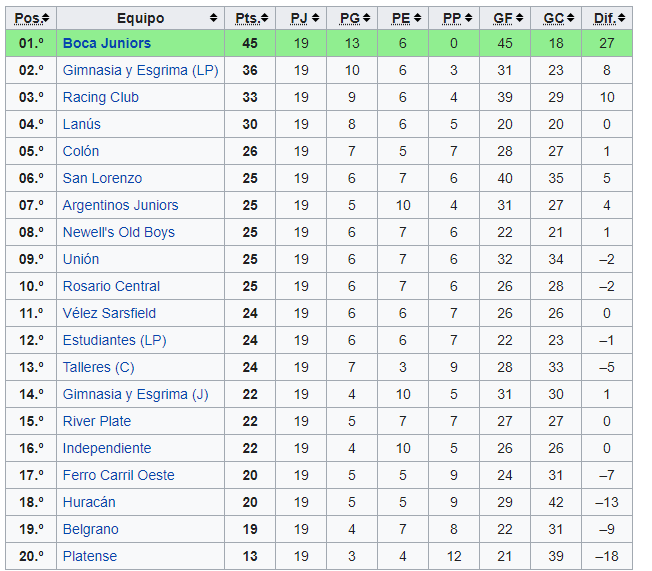Select the Vélez Sarsfield link
Screen dimensions: 652x571
109,313
